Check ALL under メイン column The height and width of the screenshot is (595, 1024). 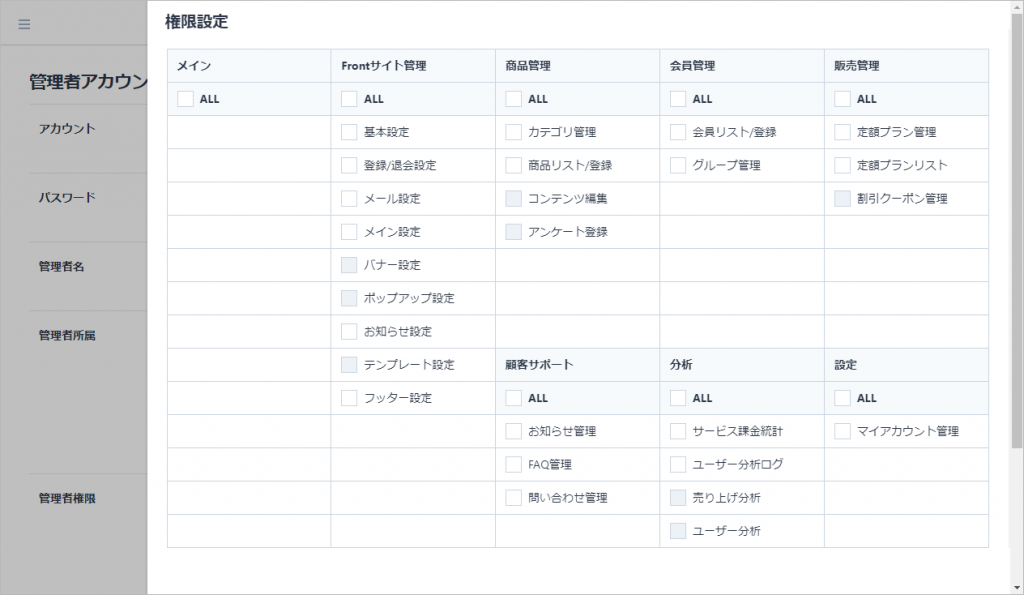tap(185, 99)
